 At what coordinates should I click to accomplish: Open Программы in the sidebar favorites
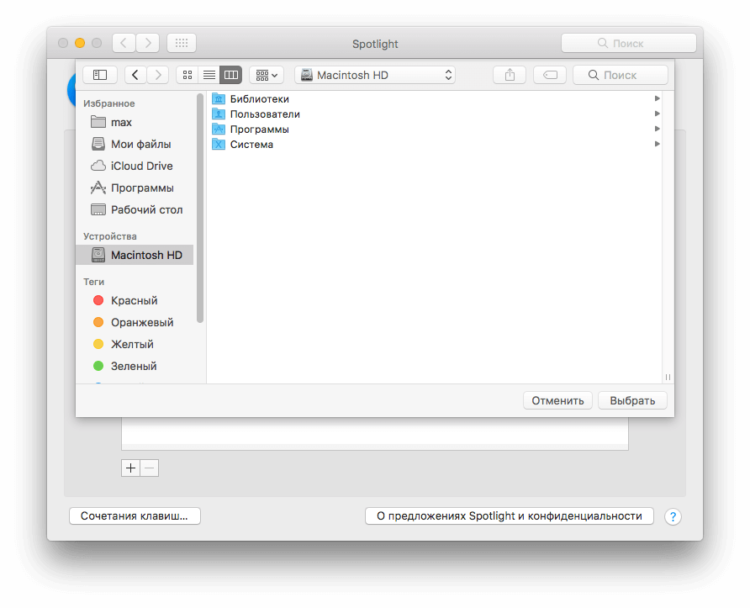click(135, 188)
